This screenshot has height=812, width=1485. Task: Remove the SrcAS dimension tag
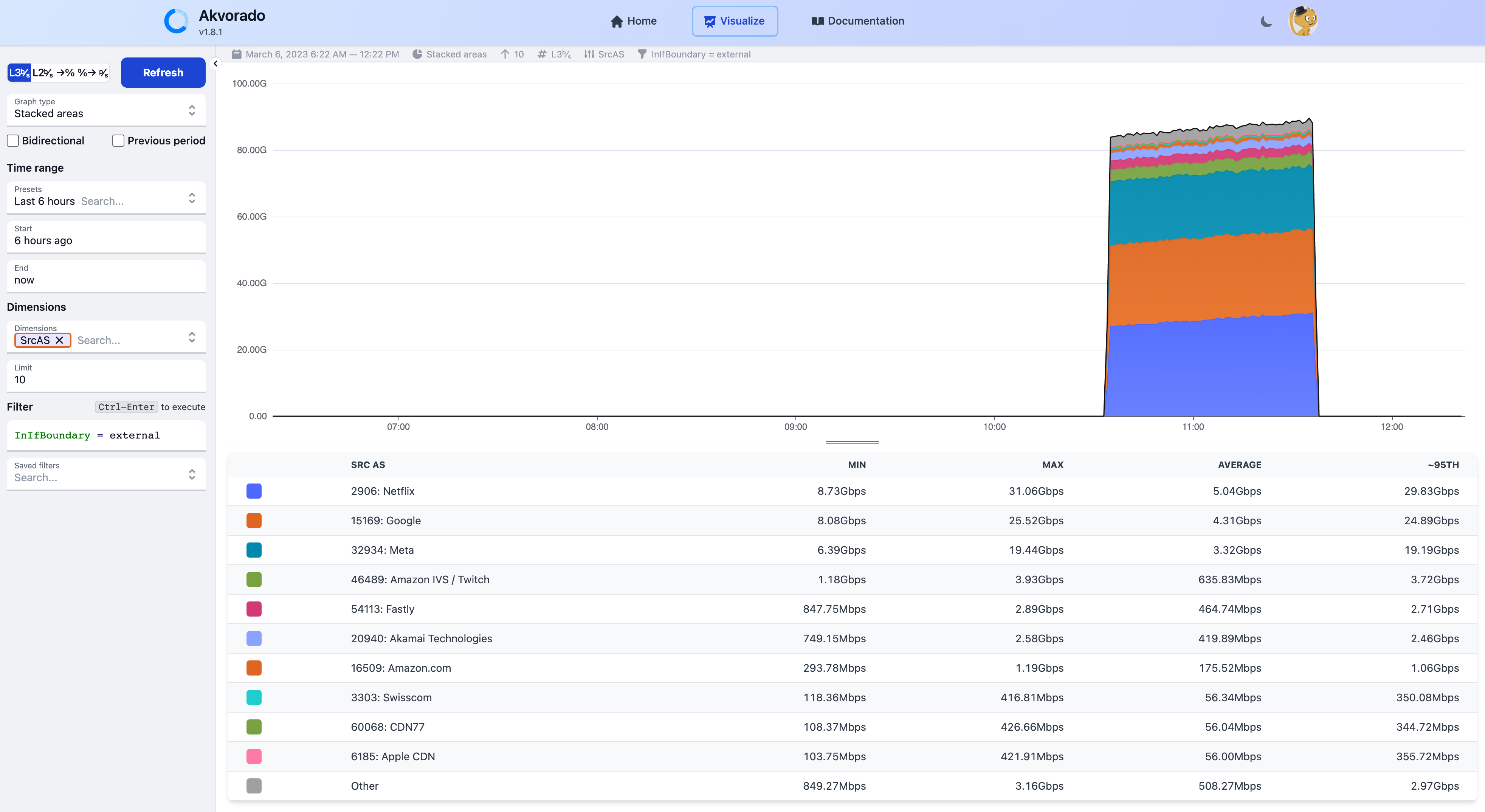59,340
